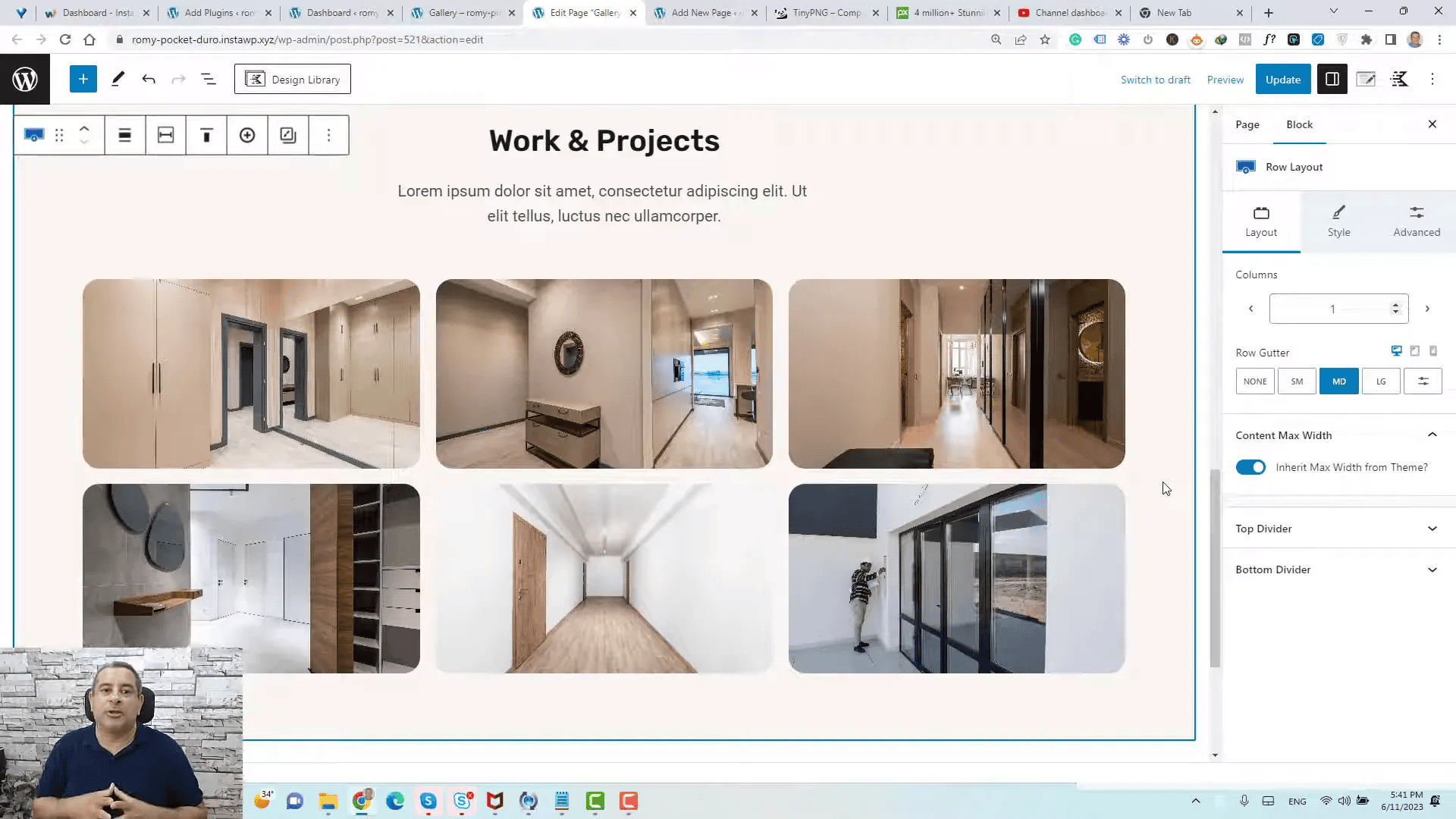The height and width of the screenshot is (819, 1456).
Task: Switch to the Block tab
Action: 1299,124
